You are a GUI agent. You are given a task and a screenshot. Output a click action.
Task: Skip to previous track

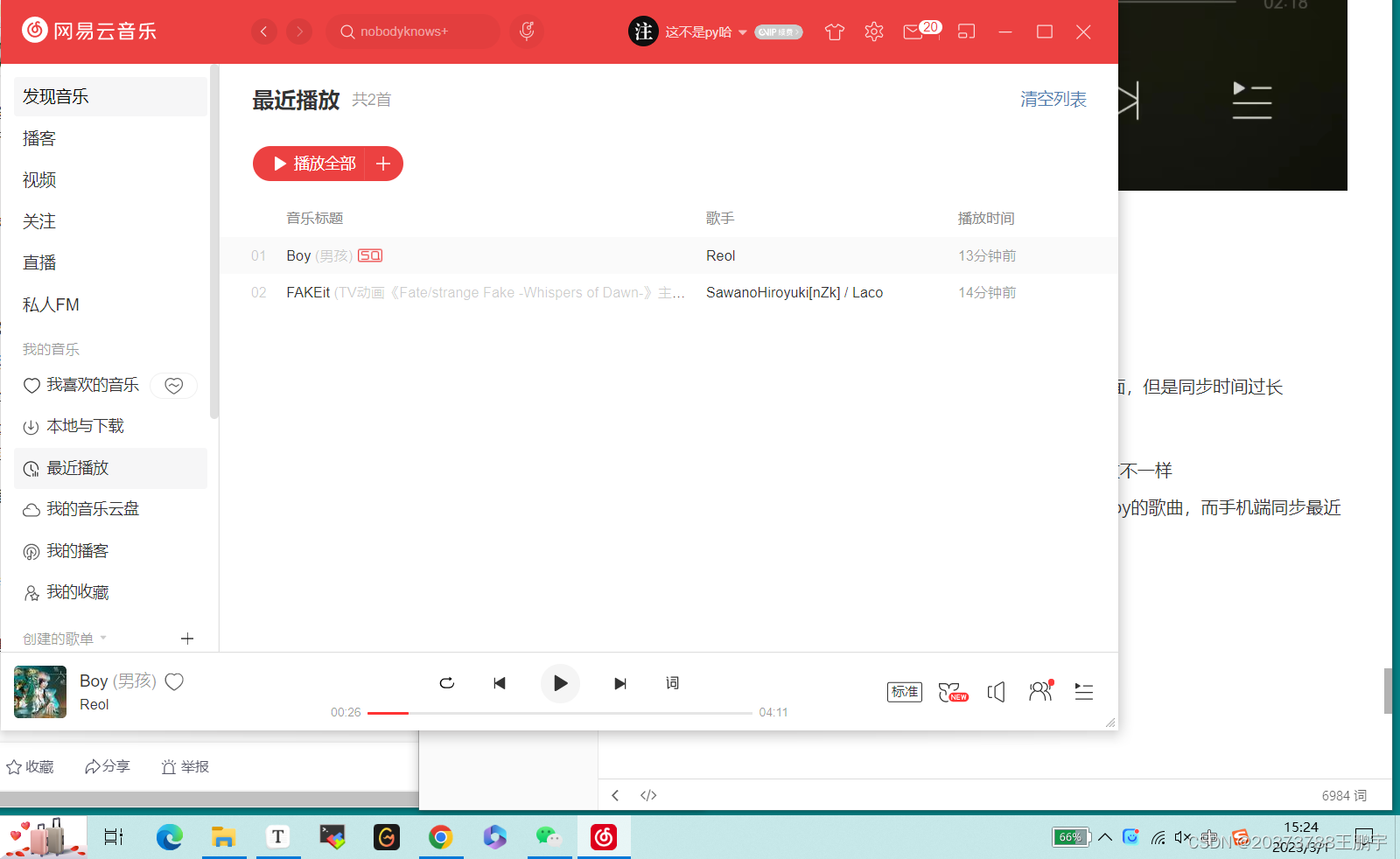[x=500, y=683]
